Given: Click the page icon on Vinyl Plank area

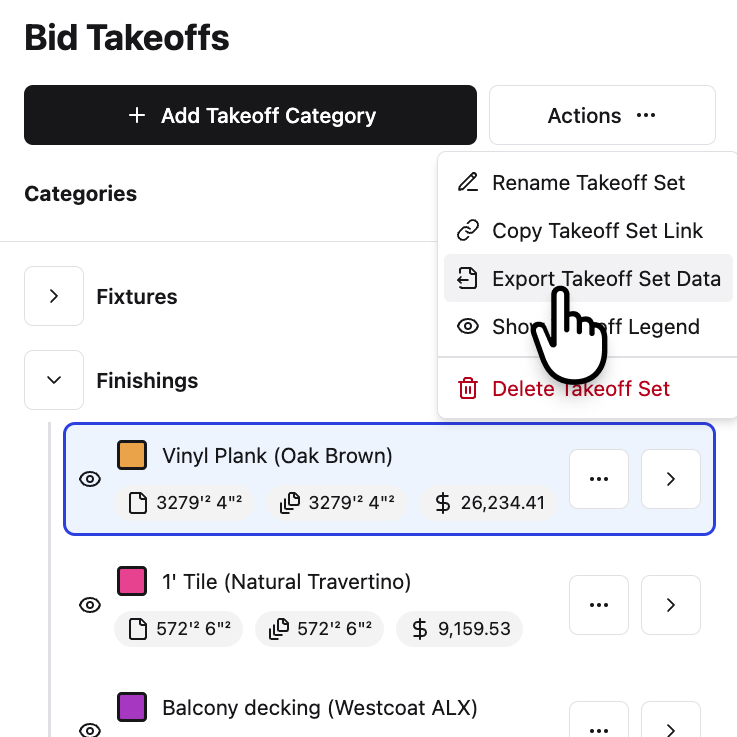Looking at the screenshot, I should 139,503.
